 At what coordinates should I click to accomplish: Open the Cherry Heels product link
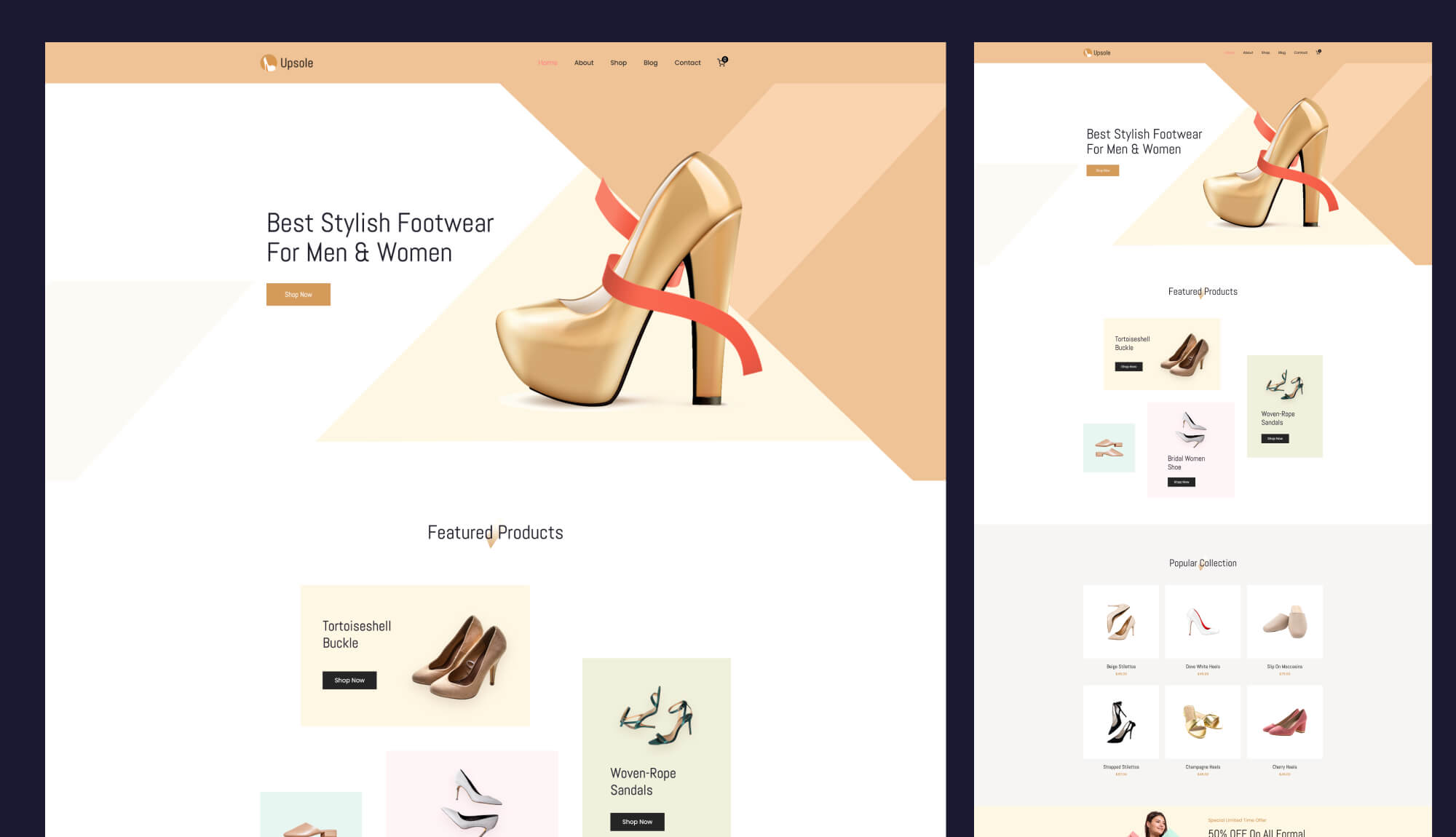coord(1284,722)
